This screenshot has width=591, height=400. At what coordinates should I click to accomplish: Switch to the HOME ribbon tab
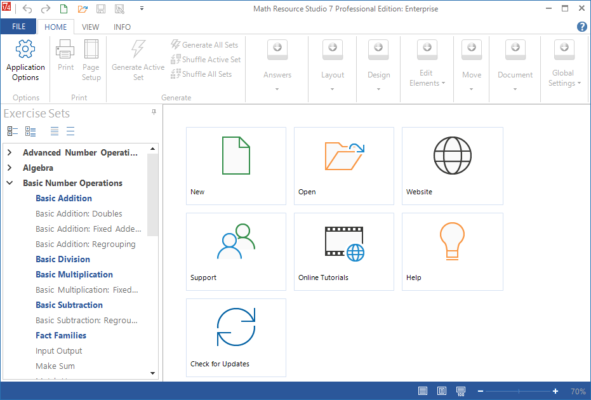(x=55, y=27)
